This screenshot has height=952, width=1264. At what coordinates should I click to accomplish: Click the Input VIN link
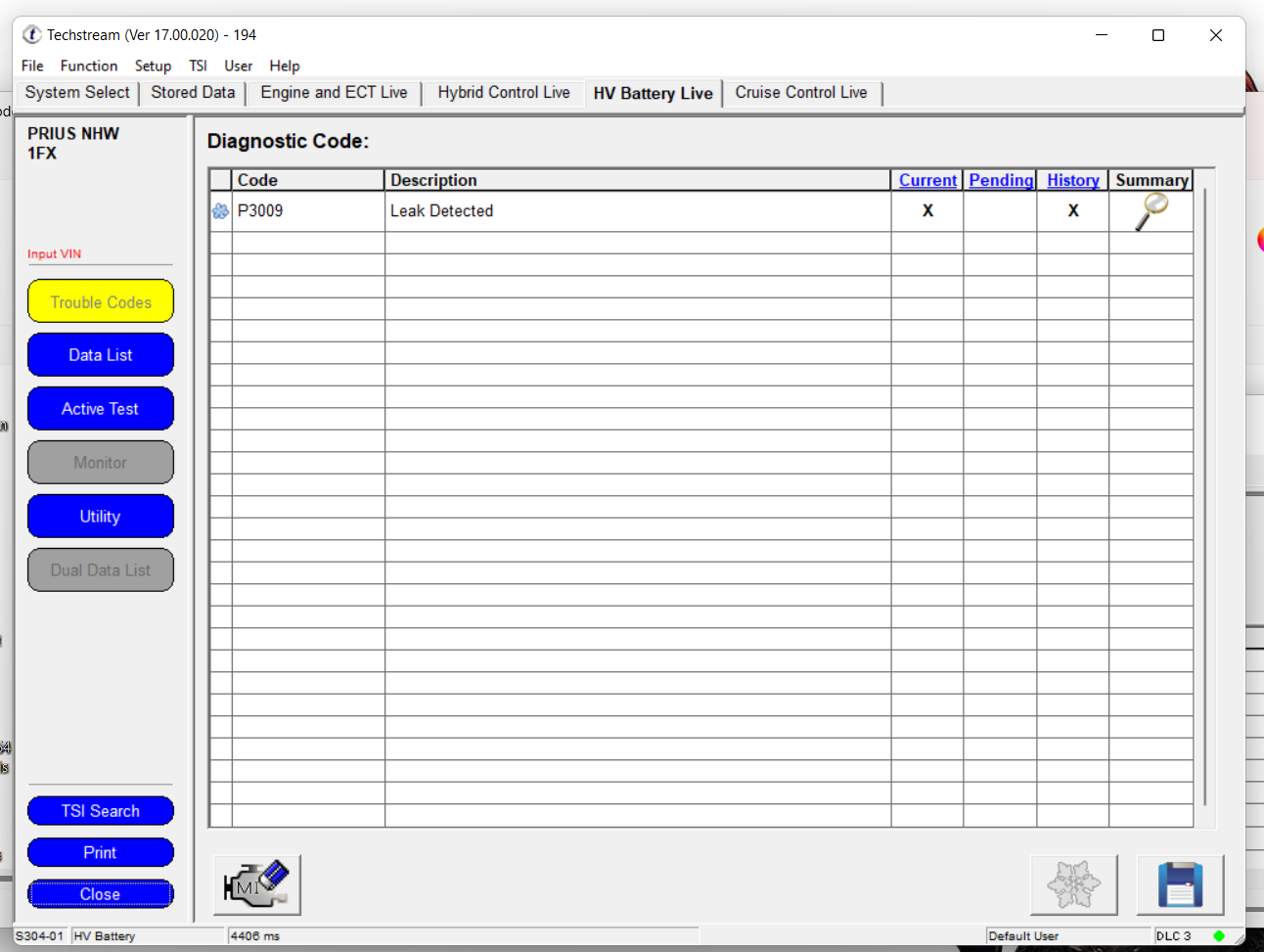[x=54, y=253]
